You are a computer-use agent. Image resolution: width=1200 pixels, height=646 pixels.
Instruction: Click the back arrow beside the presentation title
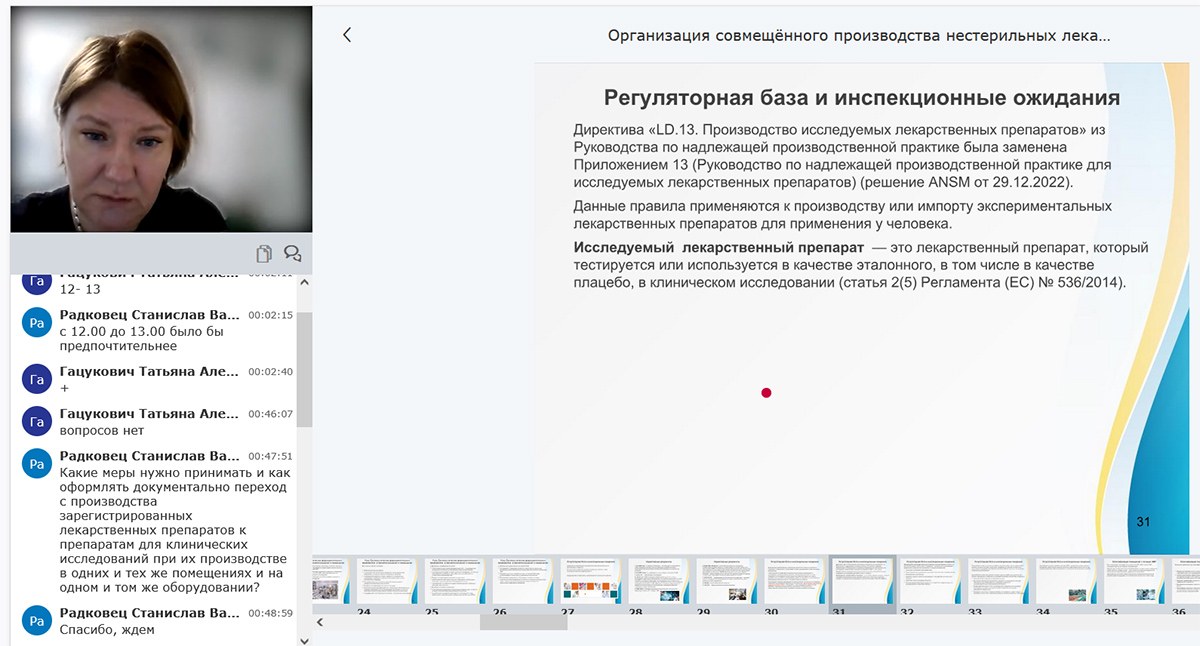(x=347, y=35)
